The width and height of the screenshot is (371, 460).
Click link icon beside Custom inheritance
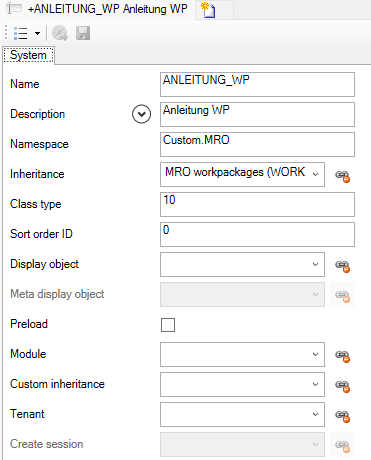click(x=342, y=386)
